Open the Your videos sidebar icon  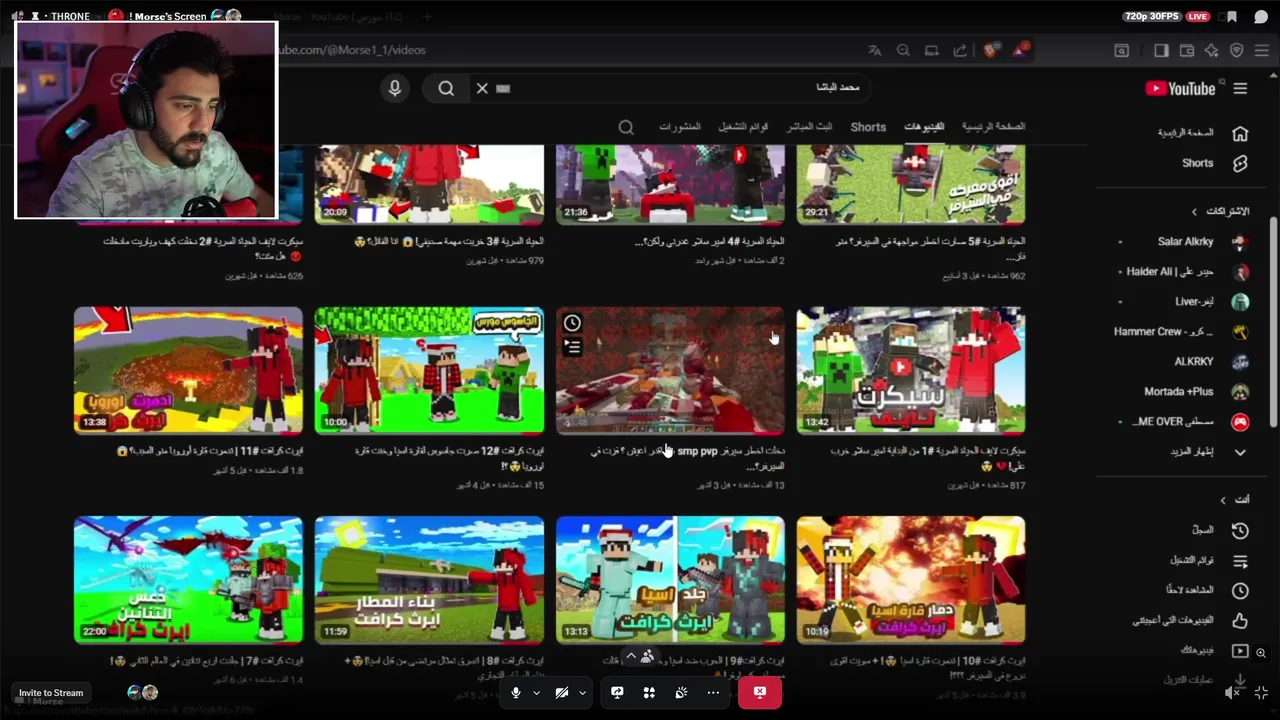click(x=1240, y=650)
